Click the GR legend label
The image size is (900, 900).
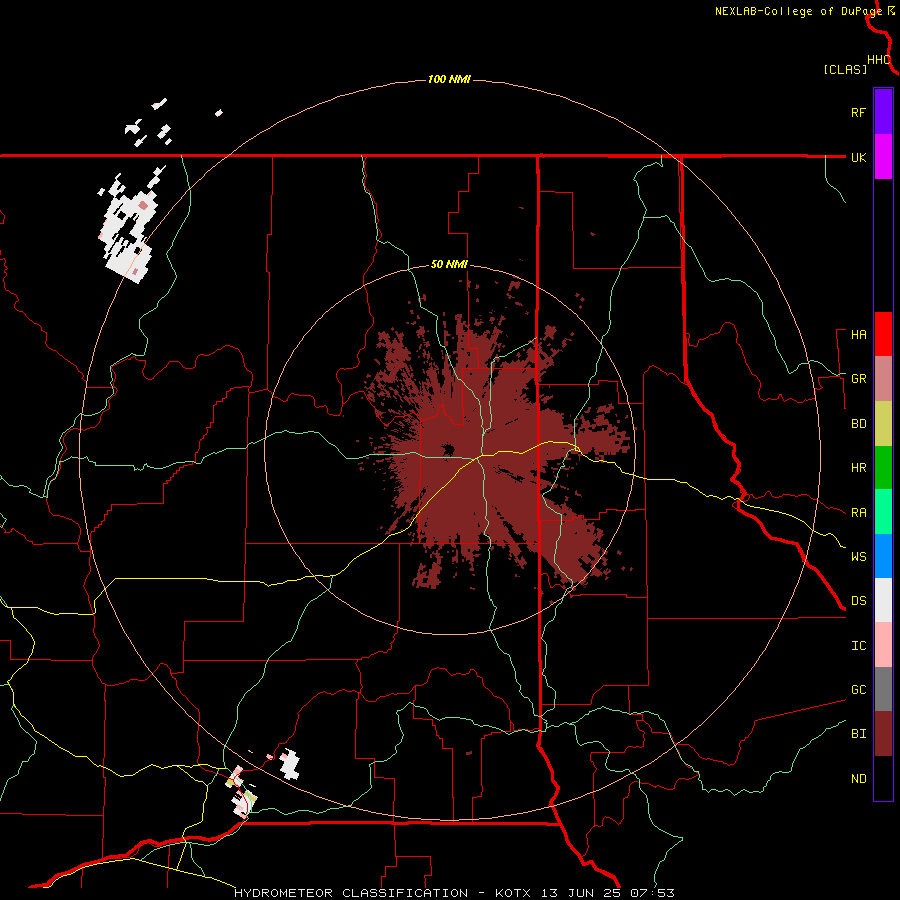[x=858, y=379]
